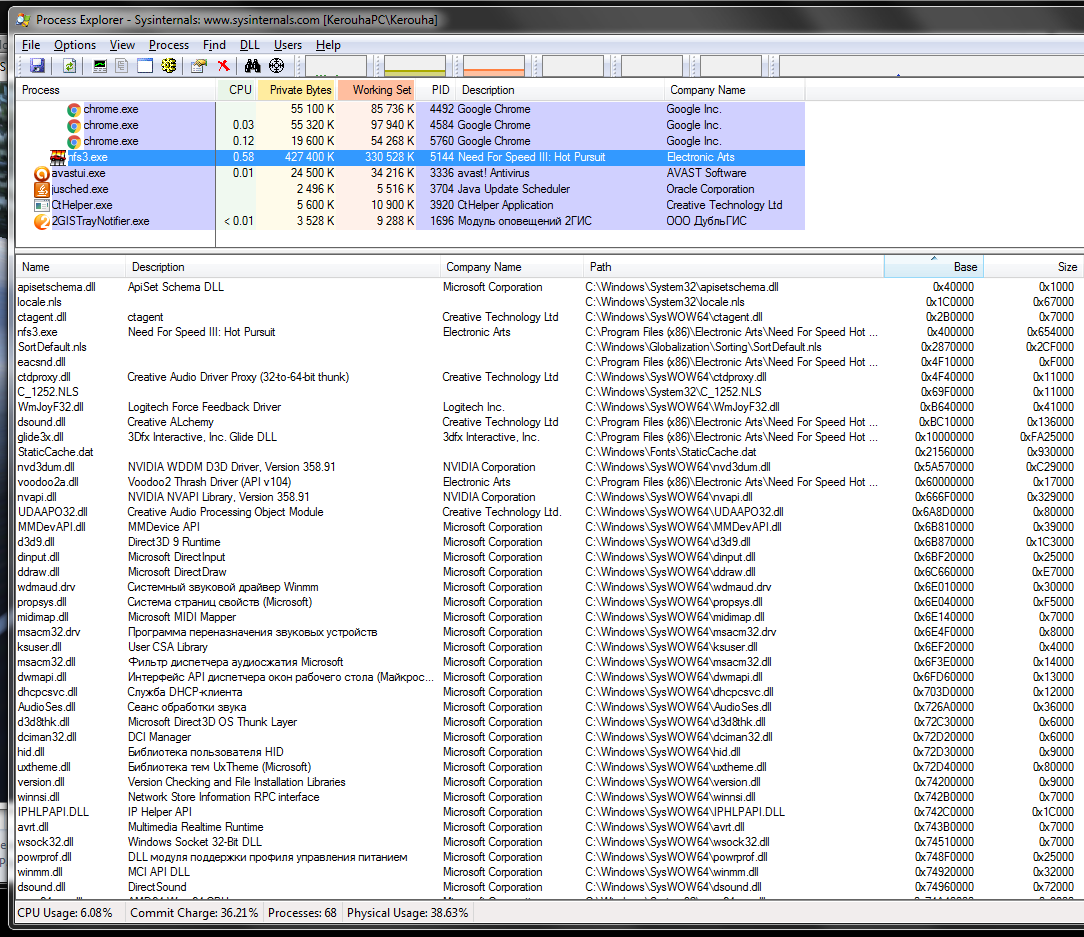The image size is (1084, 937).
Task: Select the nfs3.exe process row
Action: tap(88, 157)
